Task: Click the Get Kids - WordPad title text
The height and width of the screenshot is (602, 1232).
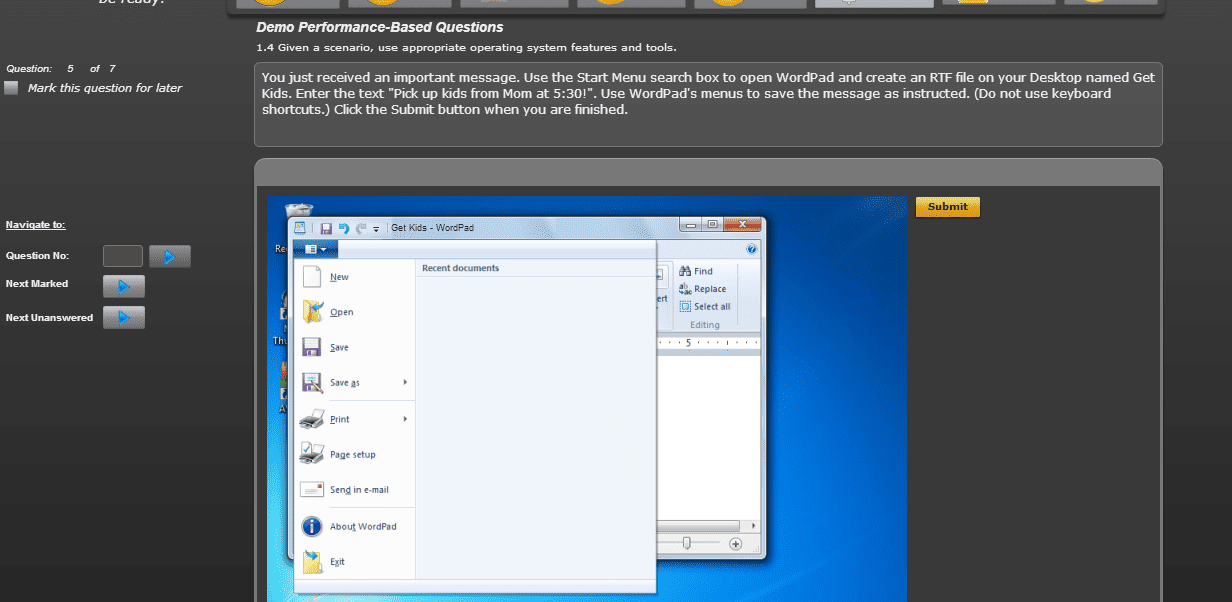Action: [x=432, y=228]
